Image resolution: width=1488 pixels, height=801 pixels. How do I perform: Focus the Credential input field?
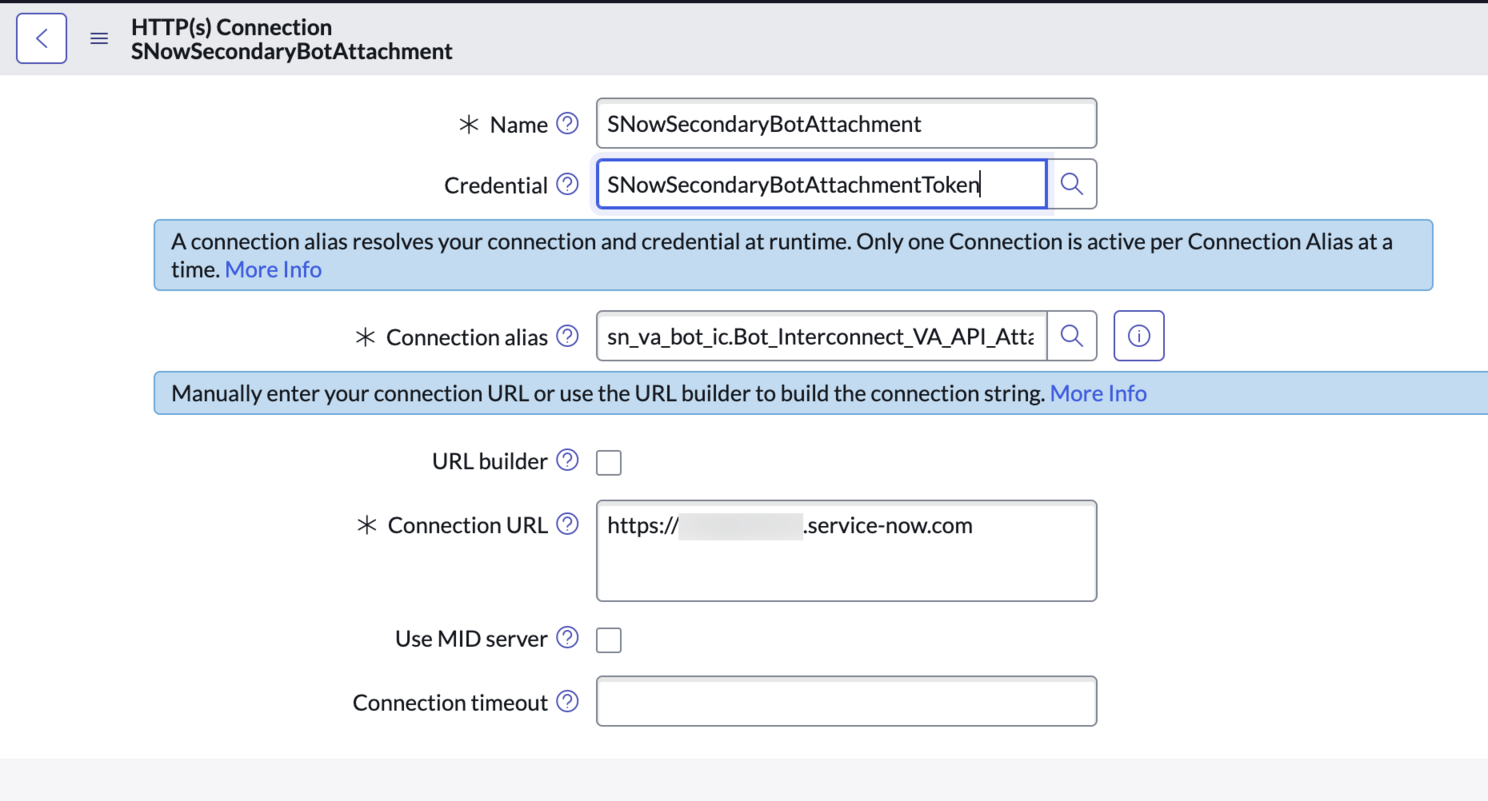pos(821,184)
